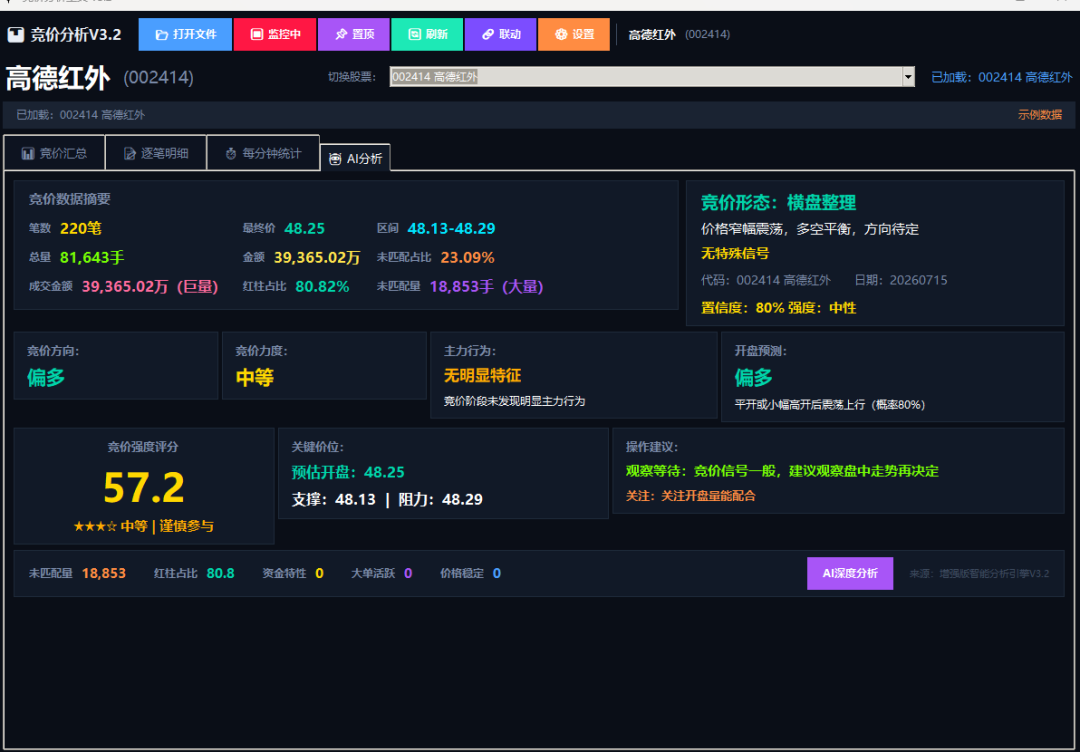This screenshot has width=1080, height=752.
Task: Click the 220笔 trade count value
Action: [x=81, y=229]
